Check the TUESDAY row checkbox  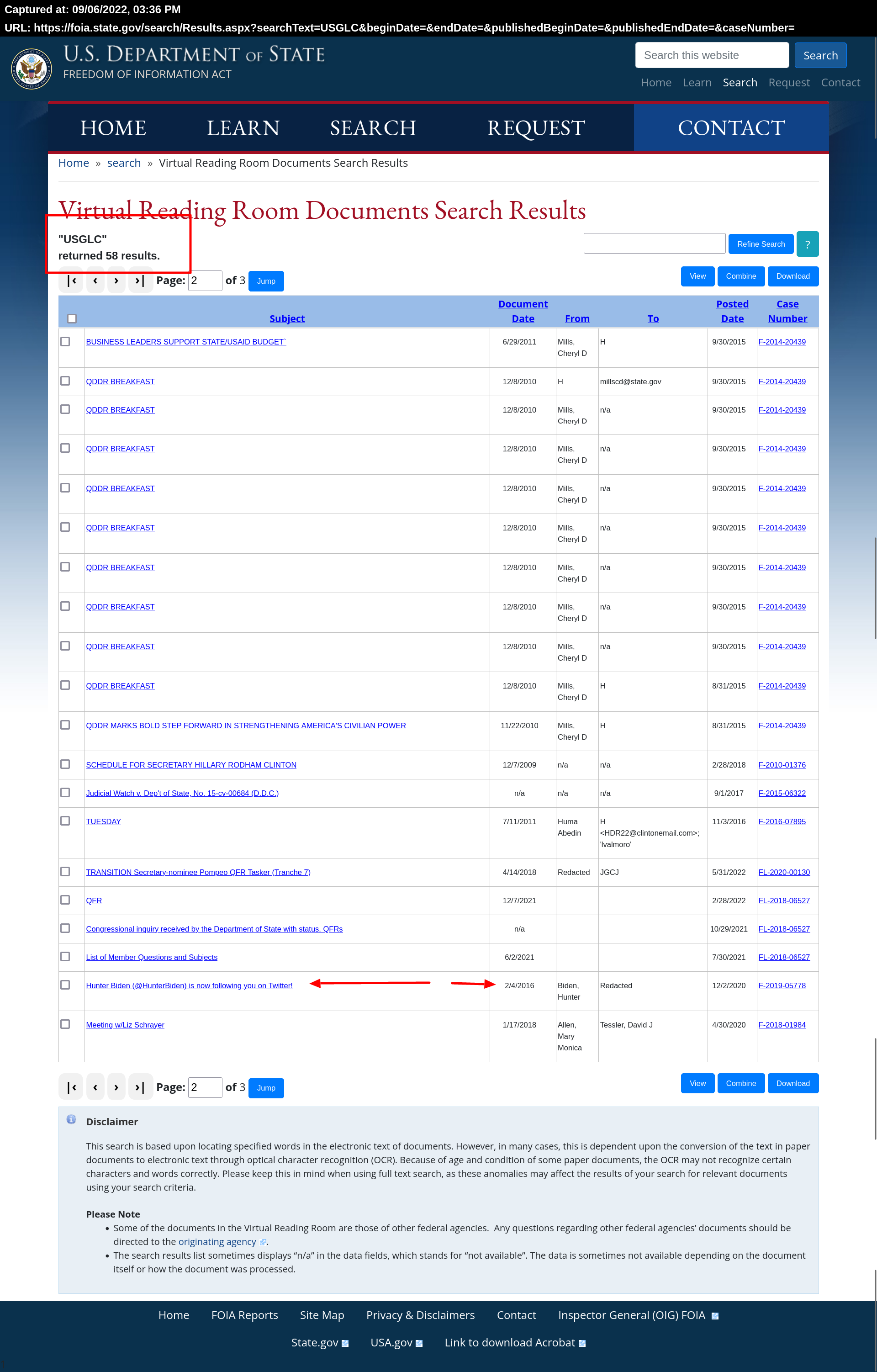(x=65, y=821)
